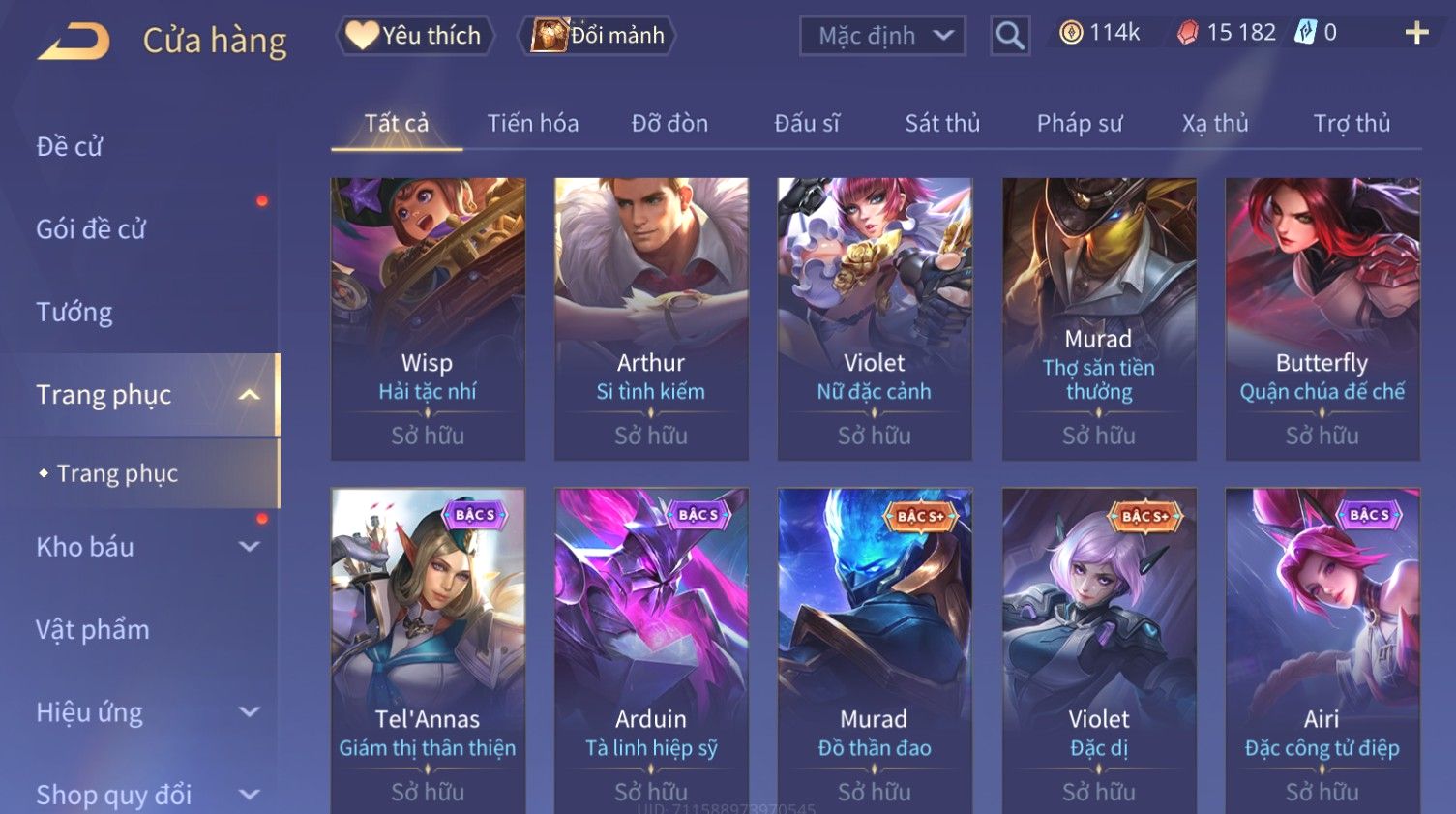Open the Mặc định sort dropdown
This screenshot has height=814, width=1456.
tap(882, 37)
